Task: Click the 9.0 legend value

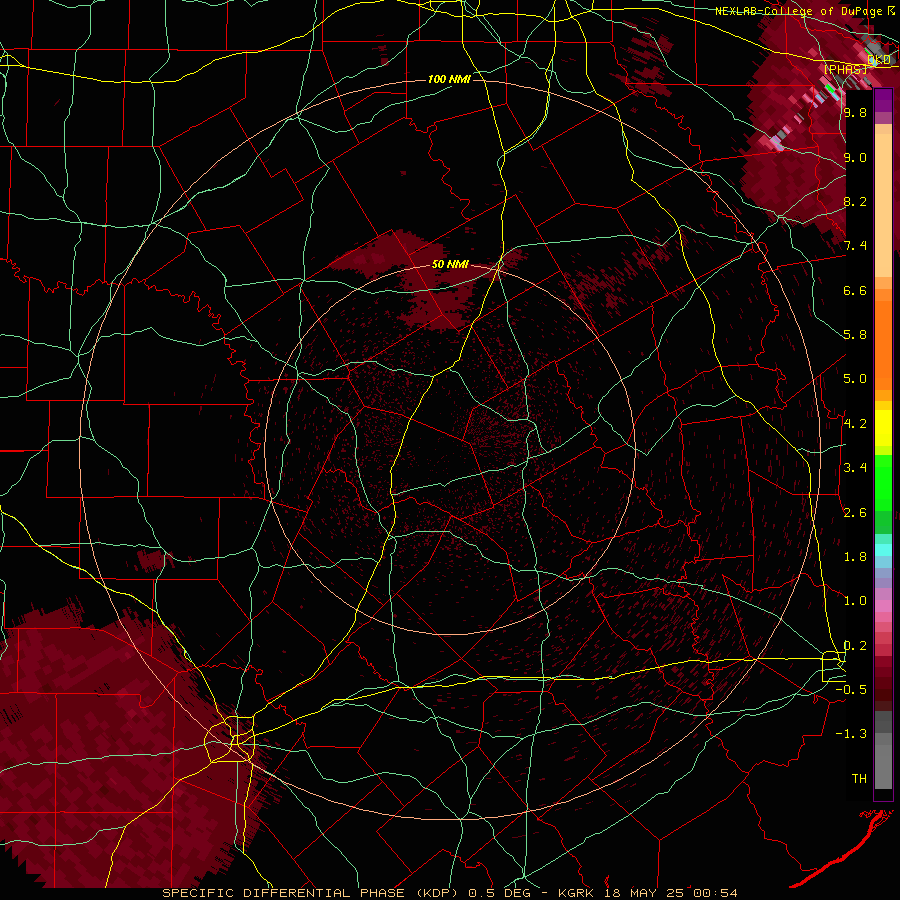Action: [x=855, y=157]
